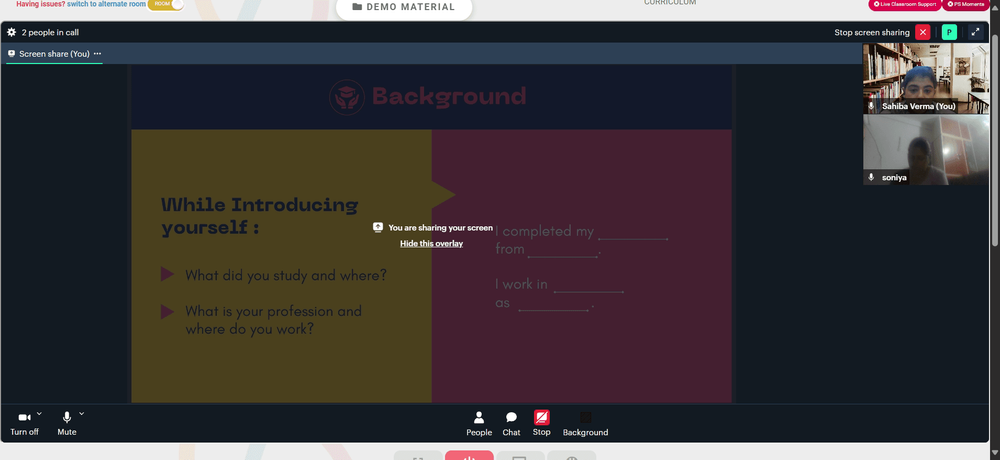
Task: Open the CURRICULUM tab
Action: point(670,3)
